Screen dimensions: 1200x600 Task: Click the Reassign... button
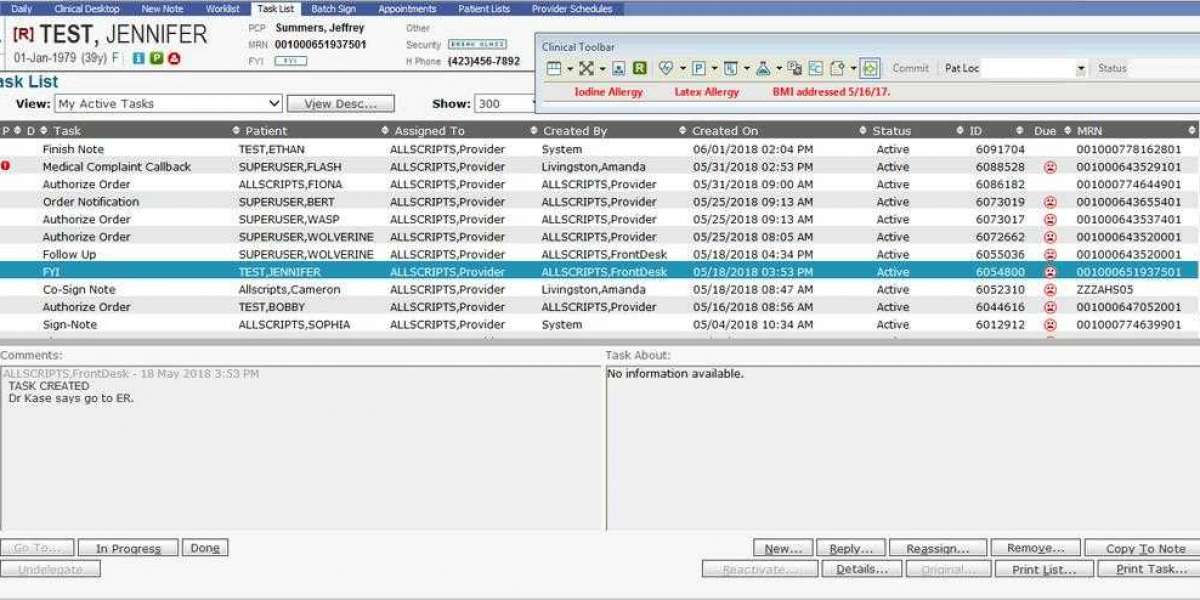937,548
